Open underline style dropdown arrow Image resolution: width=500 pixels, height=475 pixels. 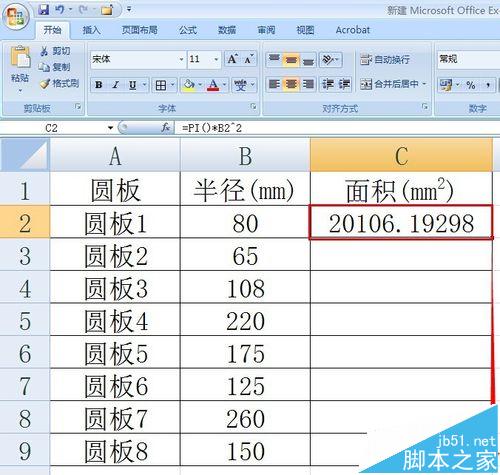point(144,85)
